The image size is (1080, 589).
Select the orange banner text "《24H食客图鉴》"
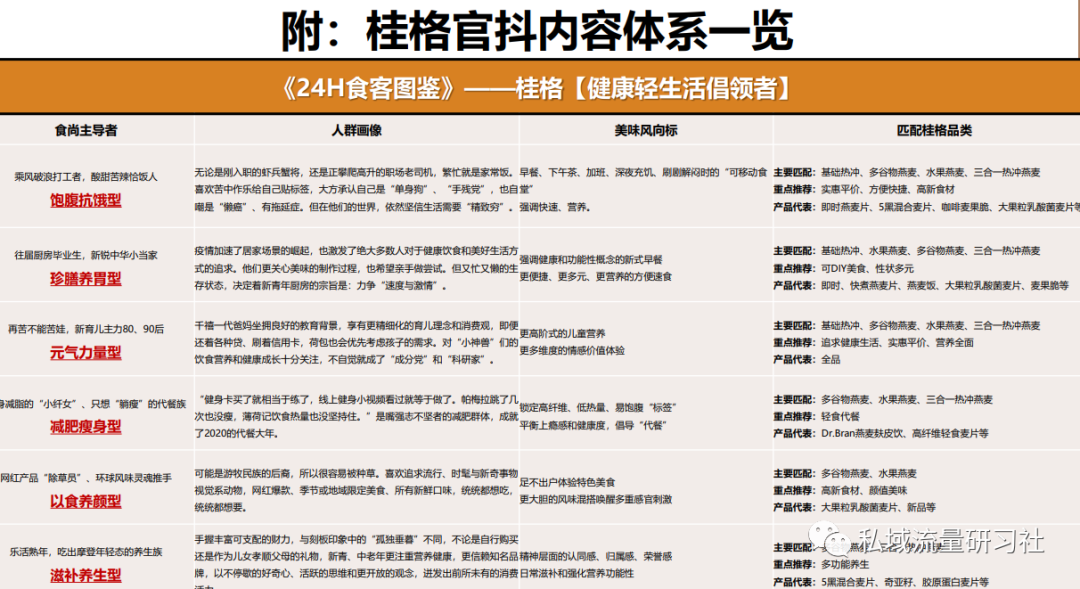[x=368, y=88]
